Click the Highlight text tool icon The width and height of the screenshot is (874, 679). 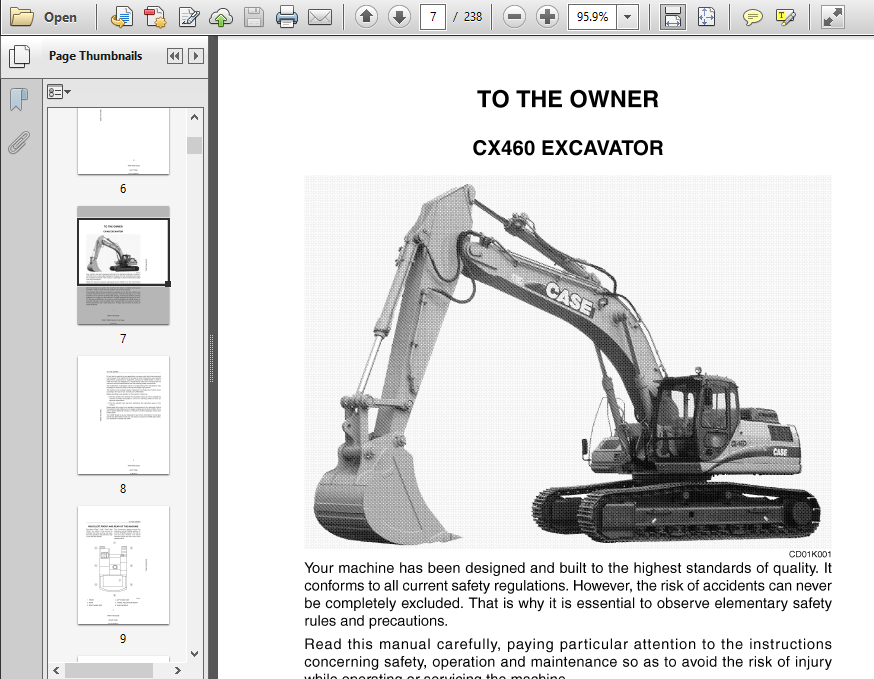[x=785, y=17]
